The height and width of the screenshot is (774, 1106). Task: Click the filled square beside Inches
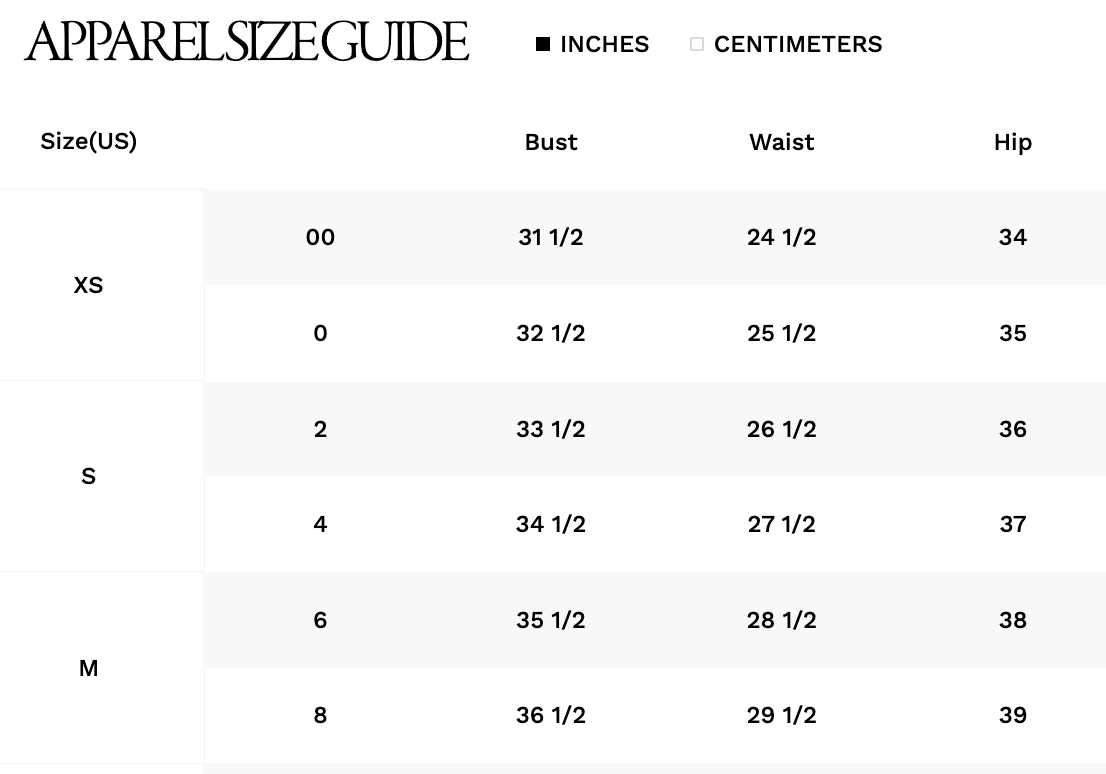pyautogui.click(x=543, y=44)
